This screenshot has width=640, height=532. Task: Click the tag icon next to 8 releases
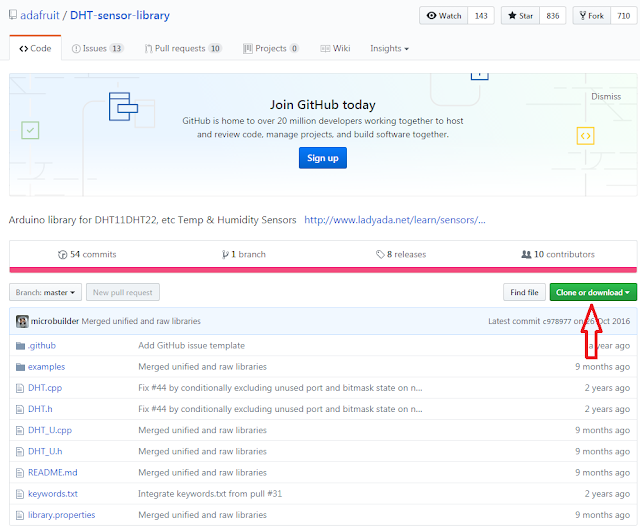(380, 255)
